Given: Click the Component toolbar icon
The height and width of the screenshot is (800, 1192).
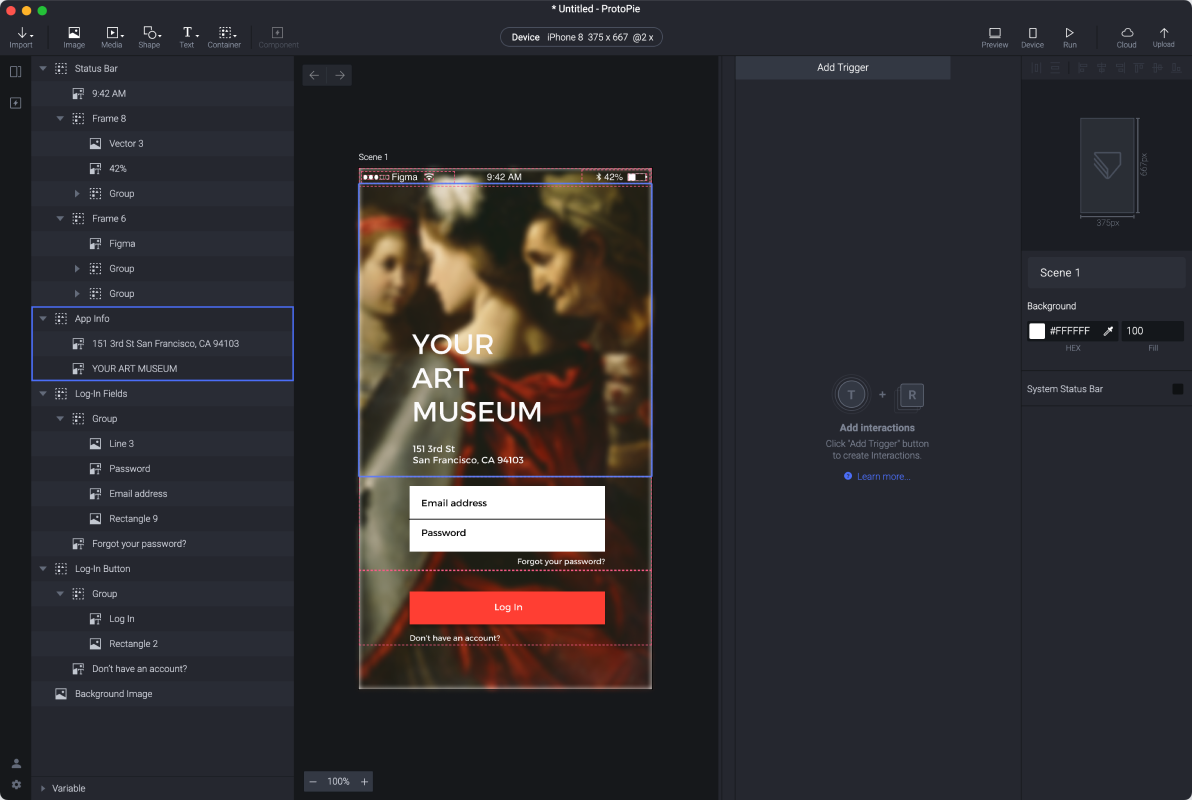Looking at the screenshot, I should click(x=278, y=37).
